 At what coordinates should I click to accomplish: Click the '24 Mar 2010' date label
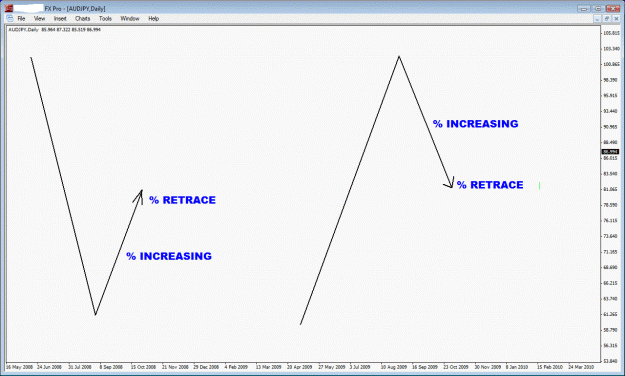coord(581,367)
